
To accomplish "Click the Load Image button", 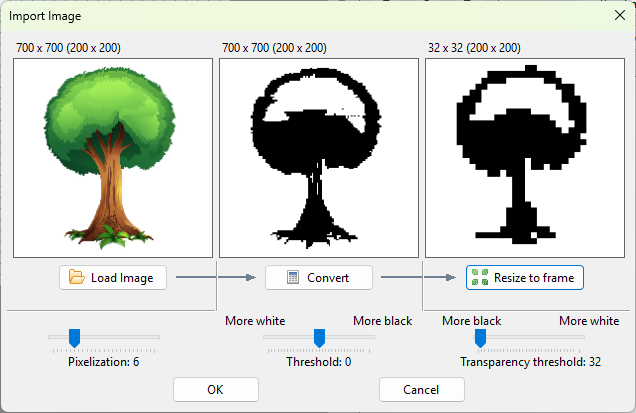I will pyautogui.click(x=113, y=277).
